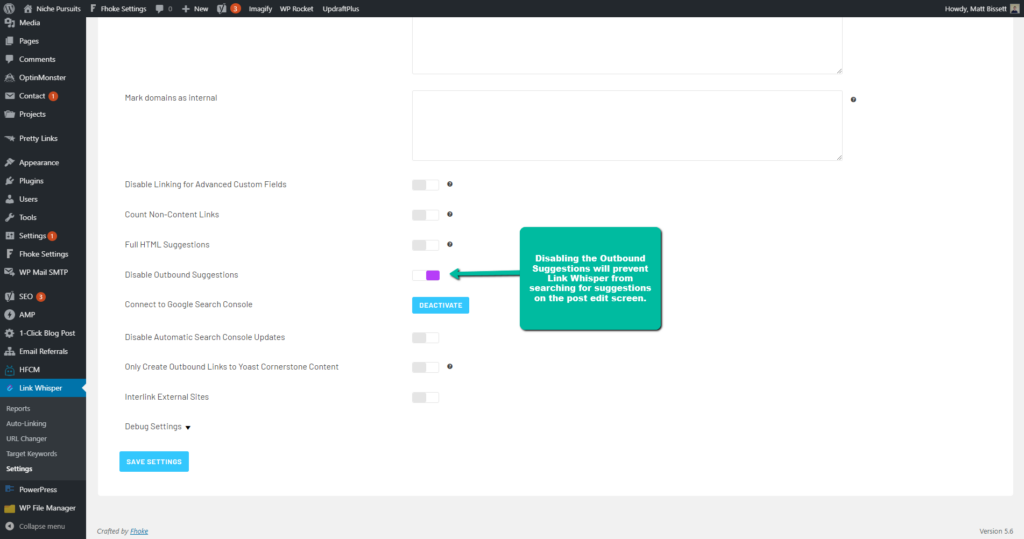Click help icon beside Mark domains as internal
Screen dimensions: 1024x539
(853, 99)
